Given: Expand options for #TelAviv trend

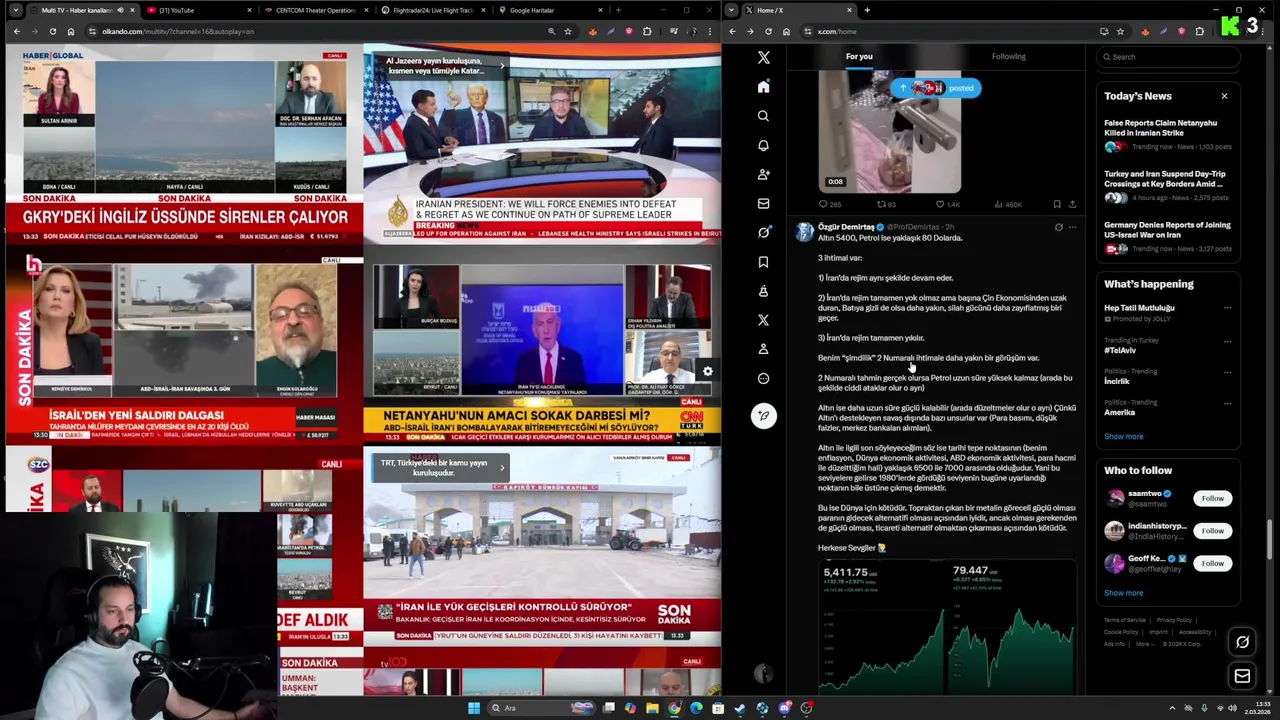Looking at the screenshot, I should (x=1227, y=340).
